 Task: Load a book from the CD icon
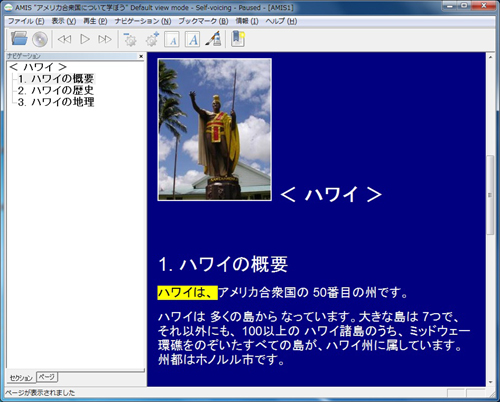coord(40,39)
